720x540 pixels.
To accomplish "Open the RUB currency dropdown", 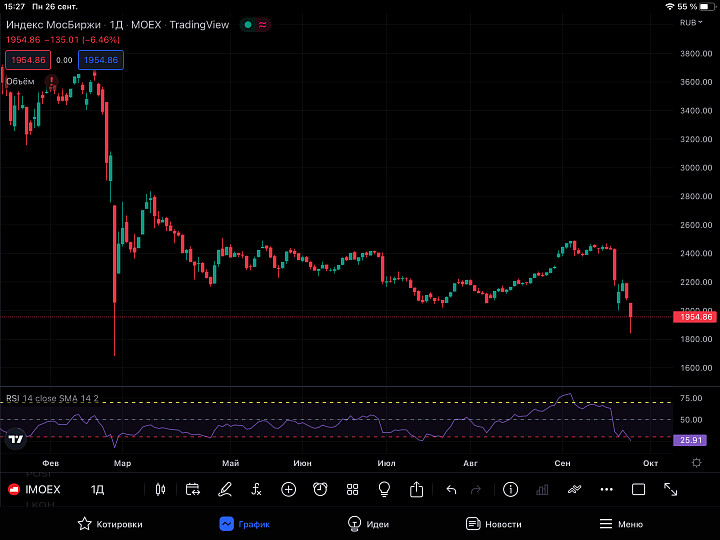I will [691, 23].
